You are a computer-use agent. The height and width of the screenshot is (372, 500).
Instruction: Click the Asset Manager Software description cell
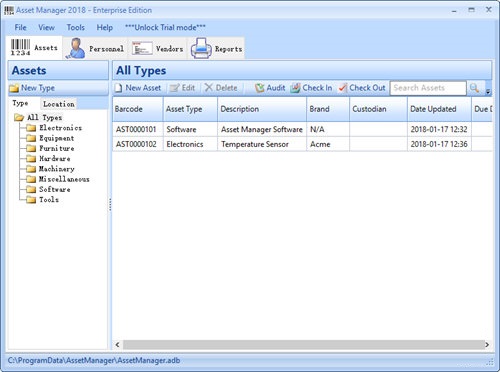tap(262, 129)
